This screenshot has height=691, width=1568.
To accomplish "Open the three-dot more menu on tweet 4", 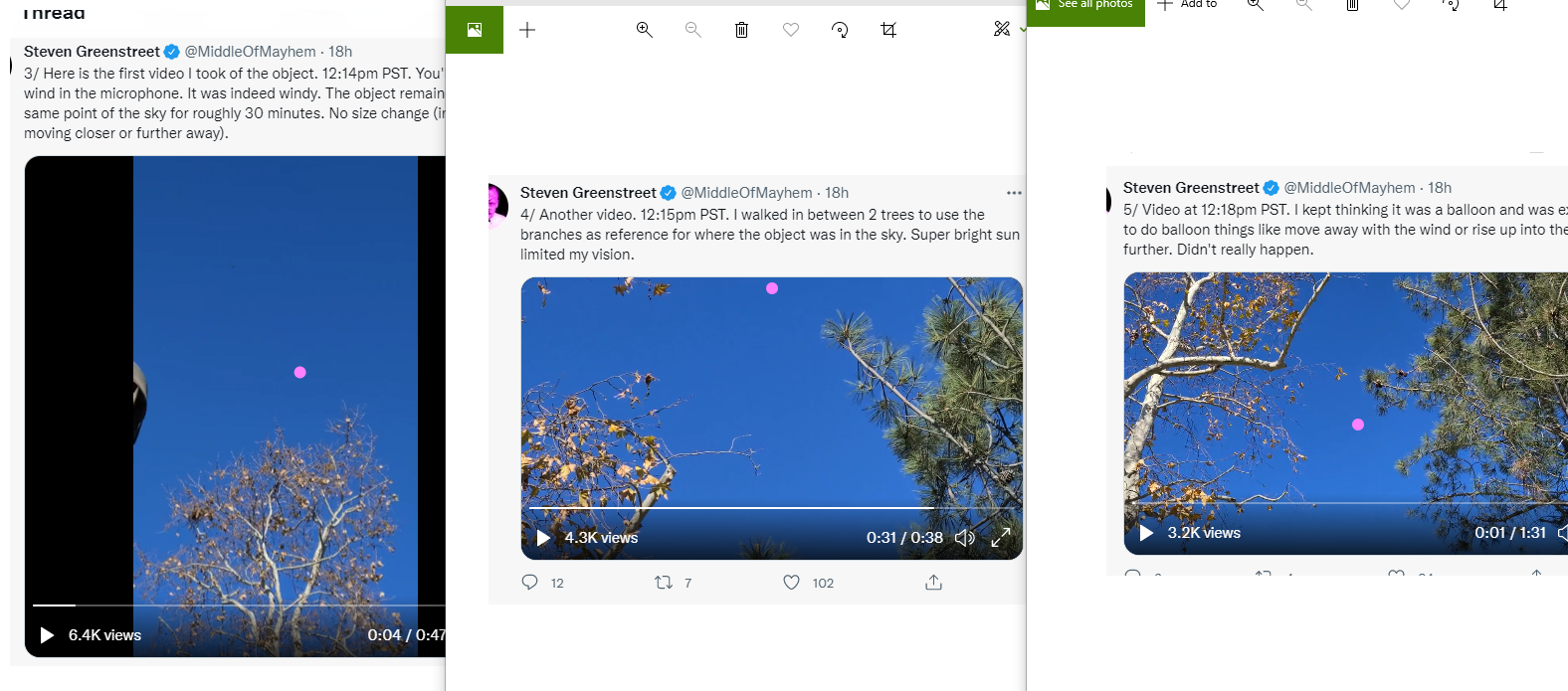I will pos(1014,193).
